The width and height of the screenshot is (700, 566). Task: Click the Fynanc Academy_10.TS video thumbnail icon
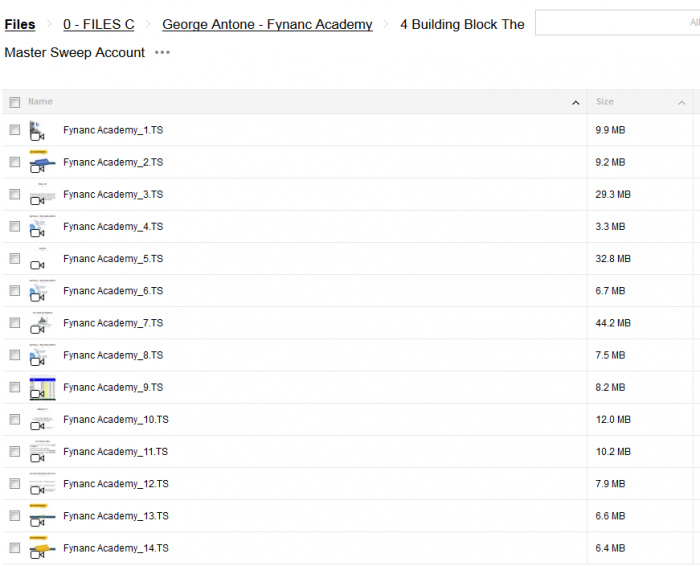pos(42,419)
